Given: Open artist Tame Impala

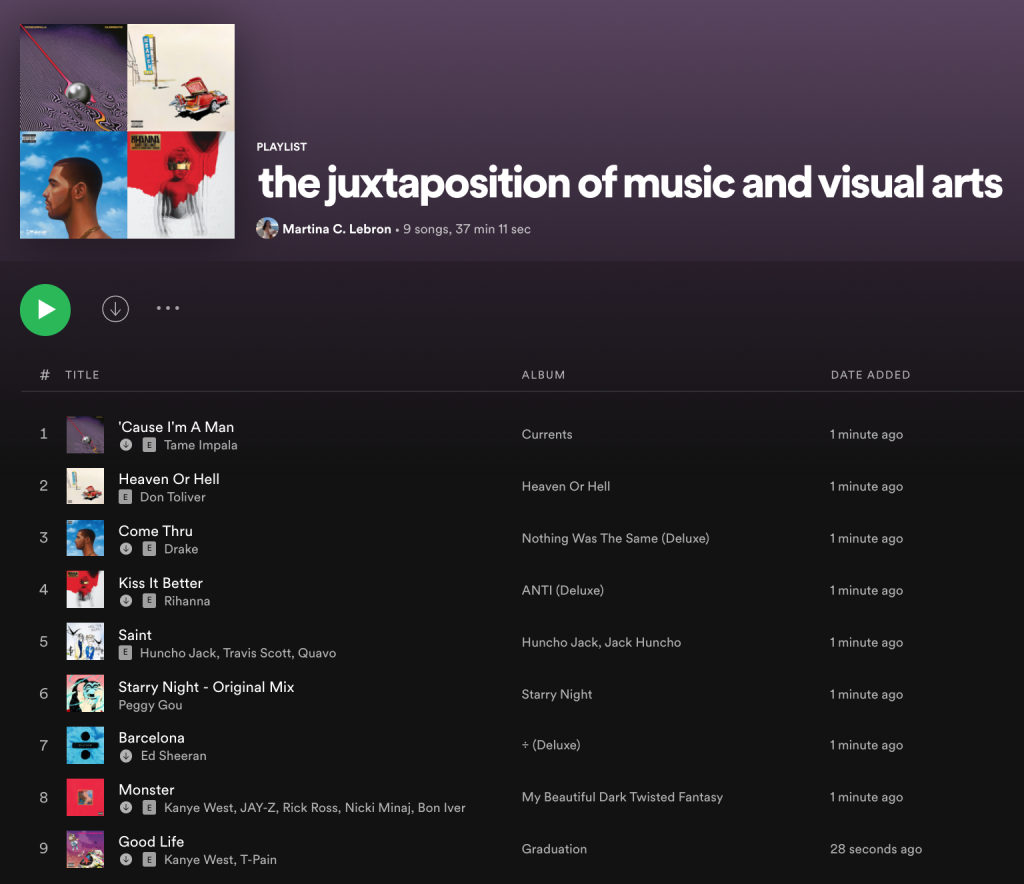Looking at the screenshot, I should (x=200, y=445).
